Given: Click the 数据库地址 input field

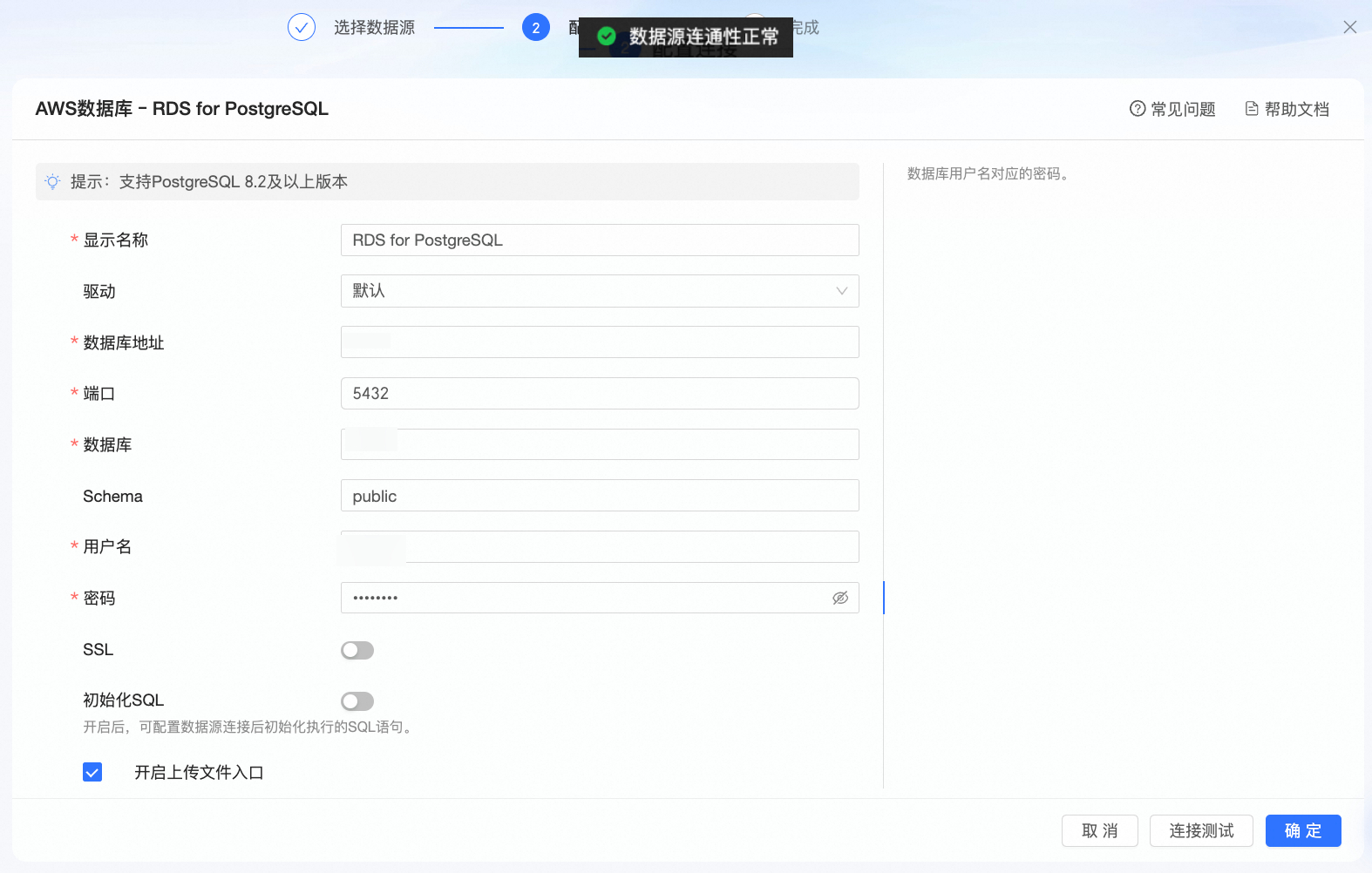Looking at the screenshot, I should tap(600, 342).
